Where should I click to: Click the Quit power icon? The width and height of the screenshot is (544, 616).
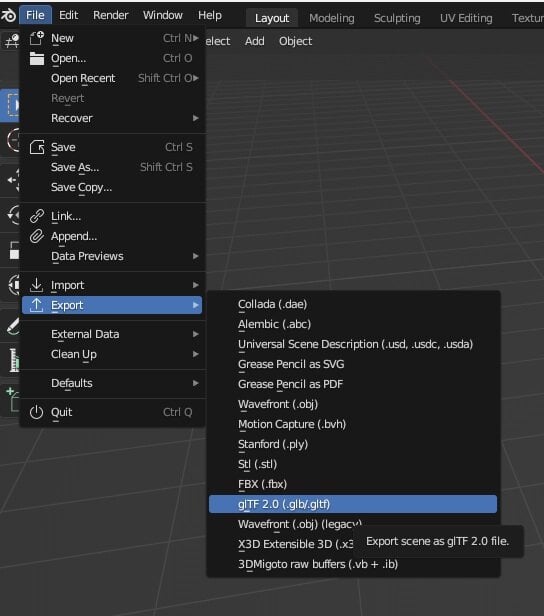coord(37,412)
